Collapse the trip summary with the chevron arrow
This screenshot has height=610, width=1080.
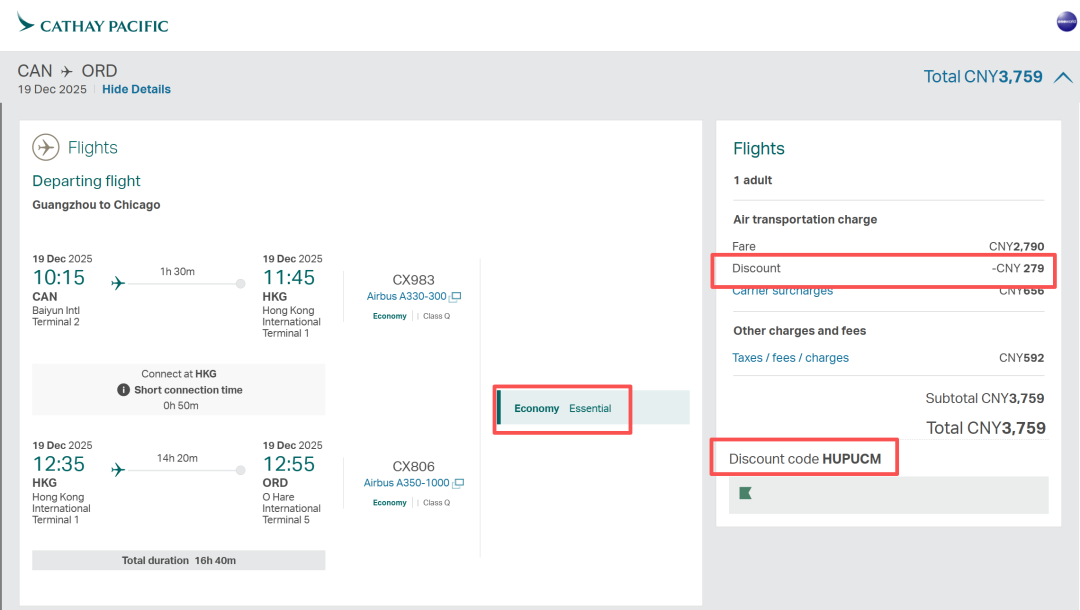pyautogui.click(x=1063, y=77)
